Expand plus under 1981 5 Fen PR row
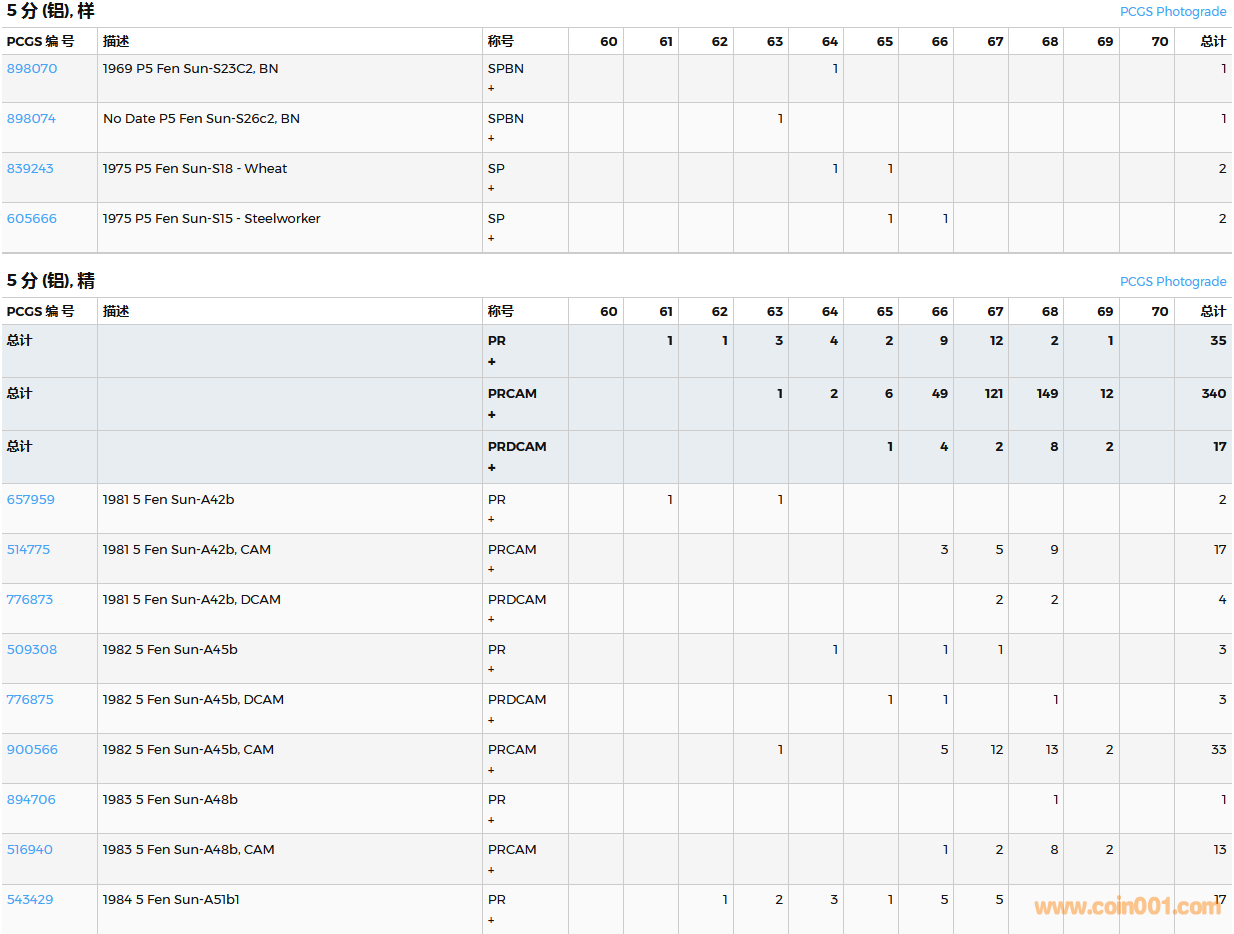1234x934 pixels. coord(491,520)
